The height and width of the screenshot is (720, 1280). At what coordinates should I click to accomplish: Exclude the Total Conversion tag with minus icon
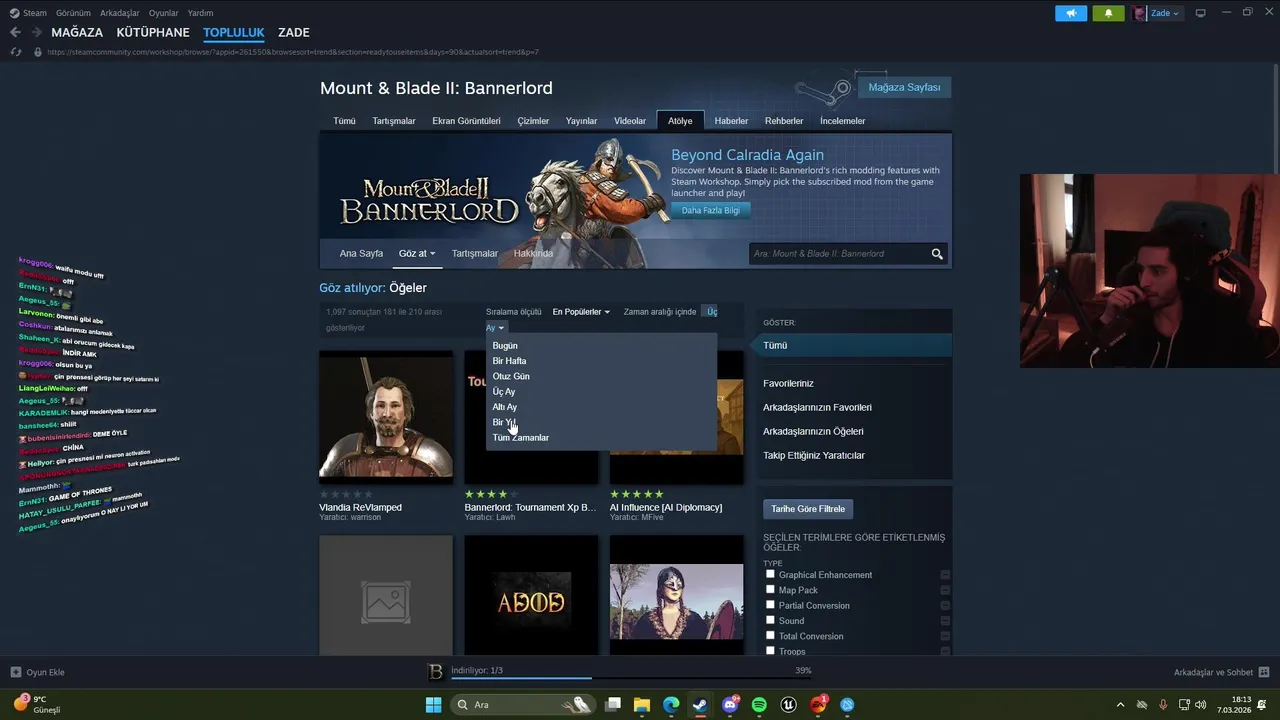tap(945, 636)
